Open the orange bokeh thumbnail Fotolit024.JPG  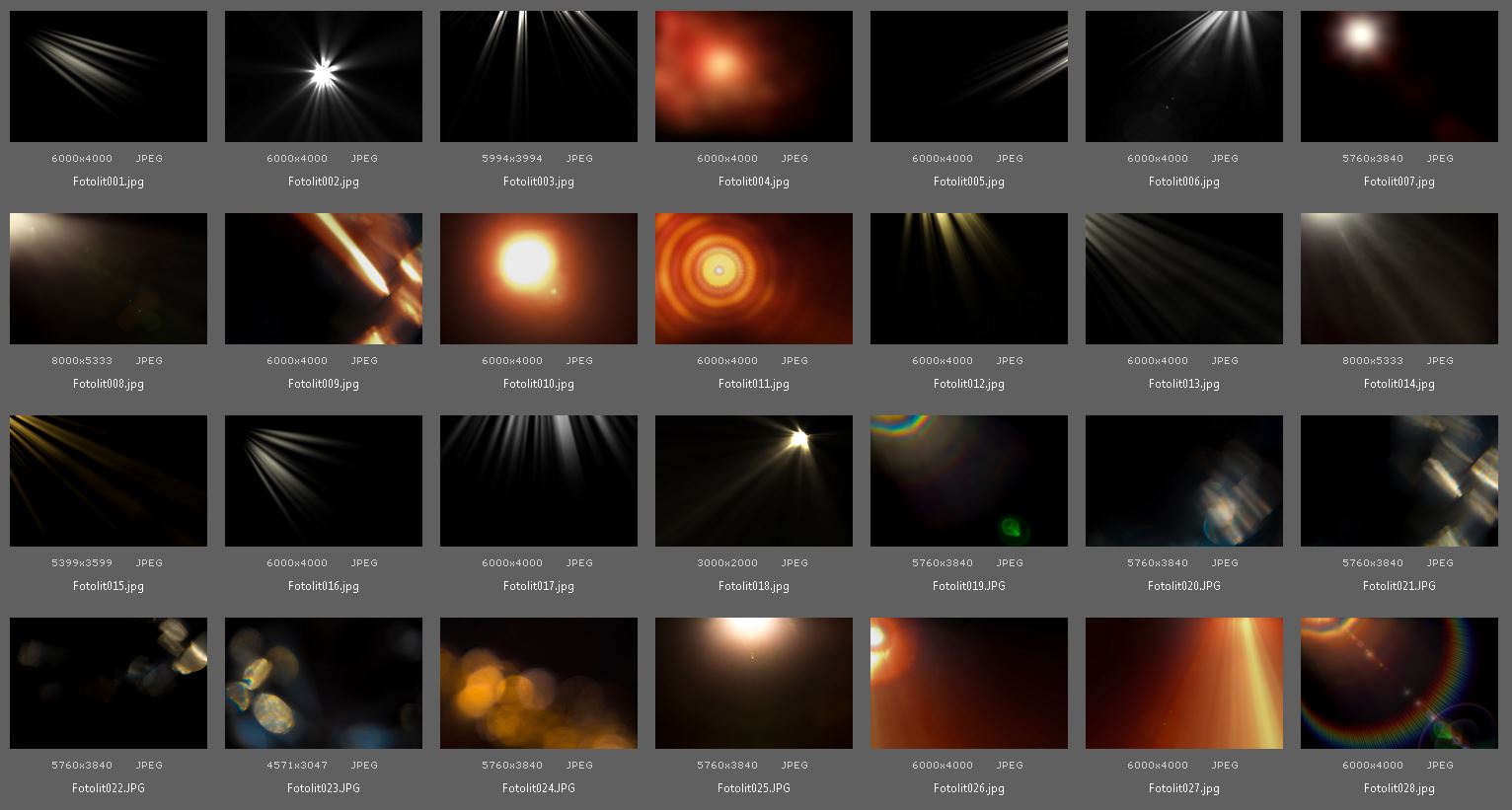coord(538,683)
